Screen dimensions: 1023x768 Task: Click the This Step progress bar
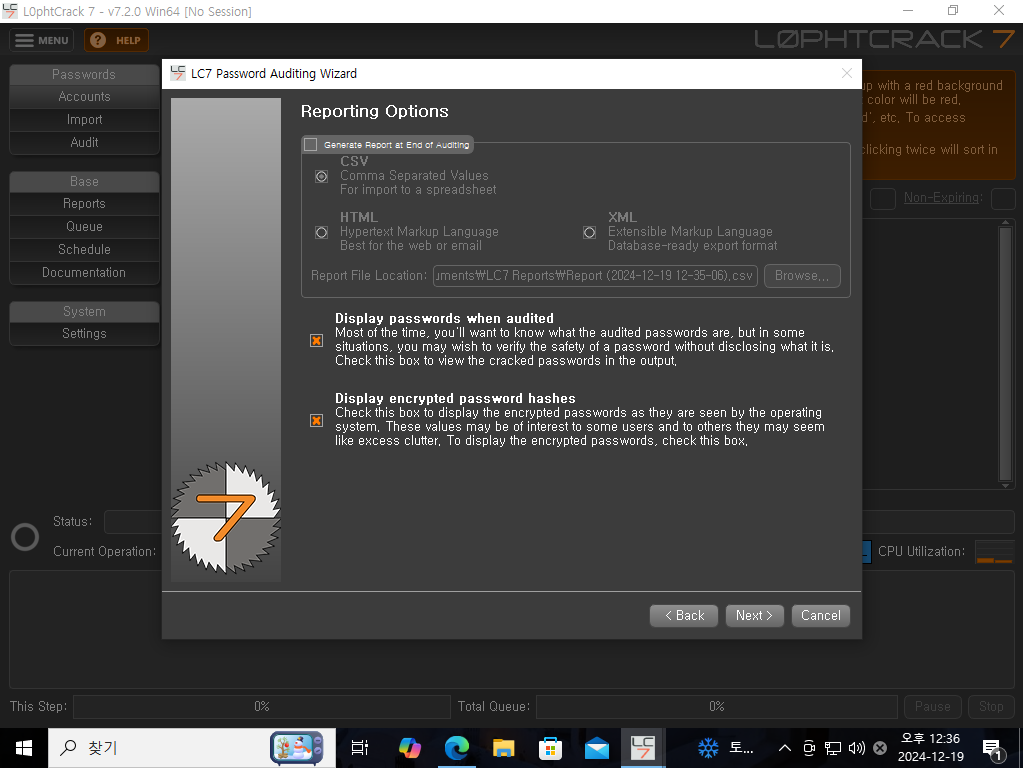[x=262, y=707]
